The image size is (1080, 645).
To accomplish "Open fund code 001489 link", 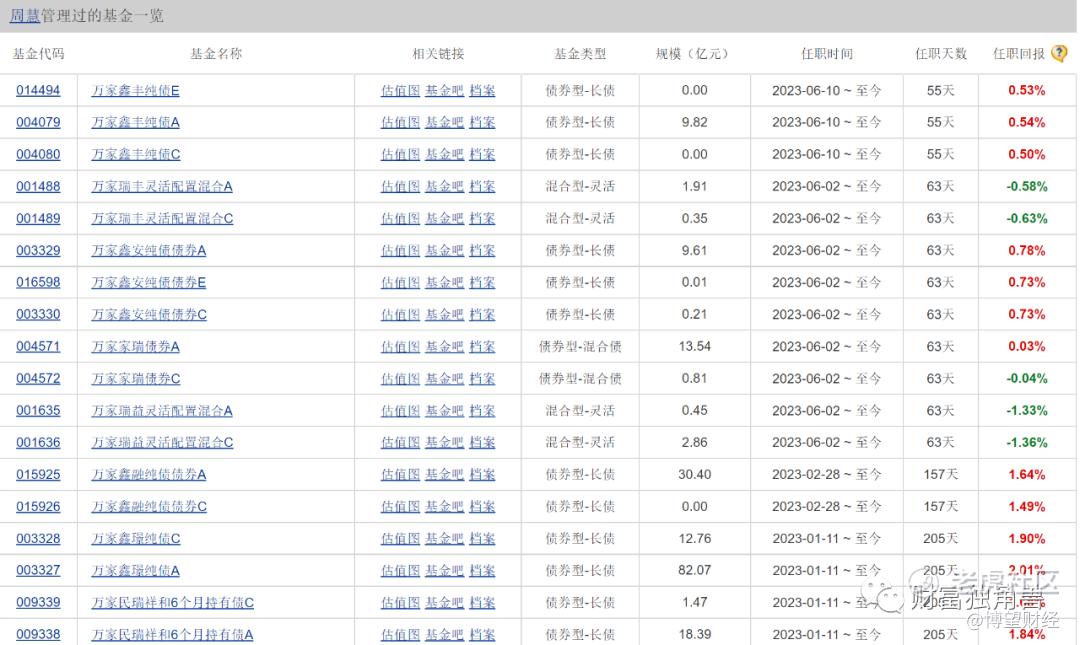I will [x=38, y=218].
